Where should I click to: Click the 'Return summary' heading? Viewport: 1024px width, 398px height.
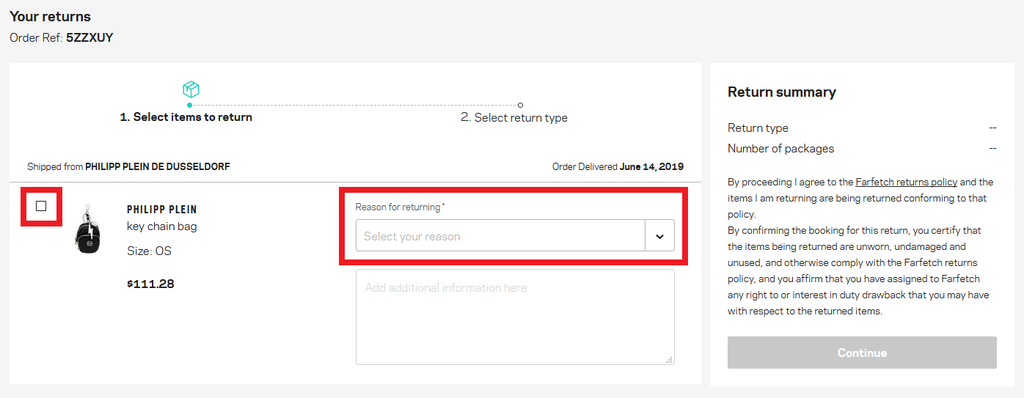click(782, 92)
